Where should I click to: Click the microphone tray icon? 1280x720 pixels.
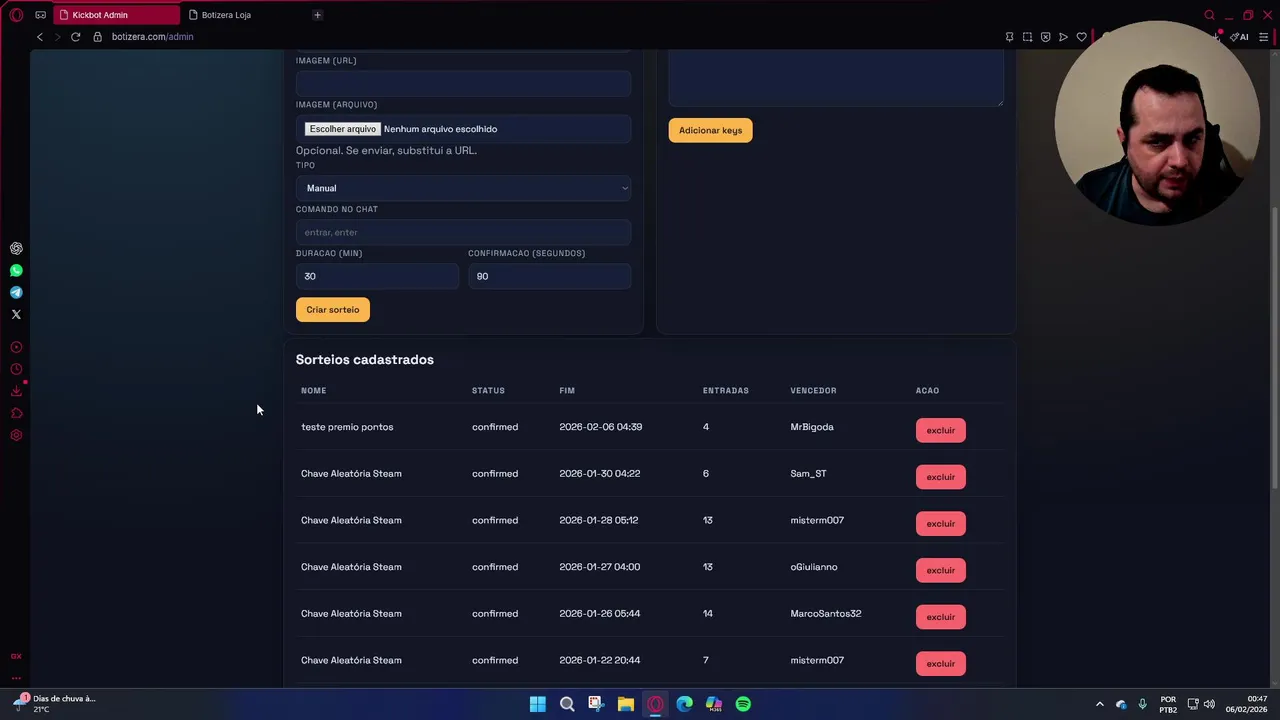[1142, 704]
